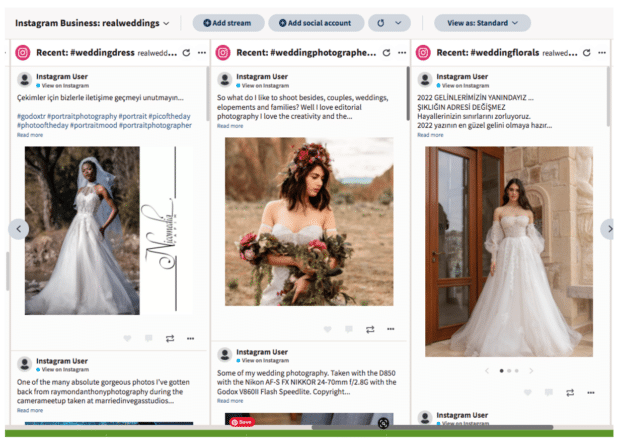Open more options for #weddingflorals stream
Image resolution: width=620 pixels, height=444 pixels.
click(599, 52)
